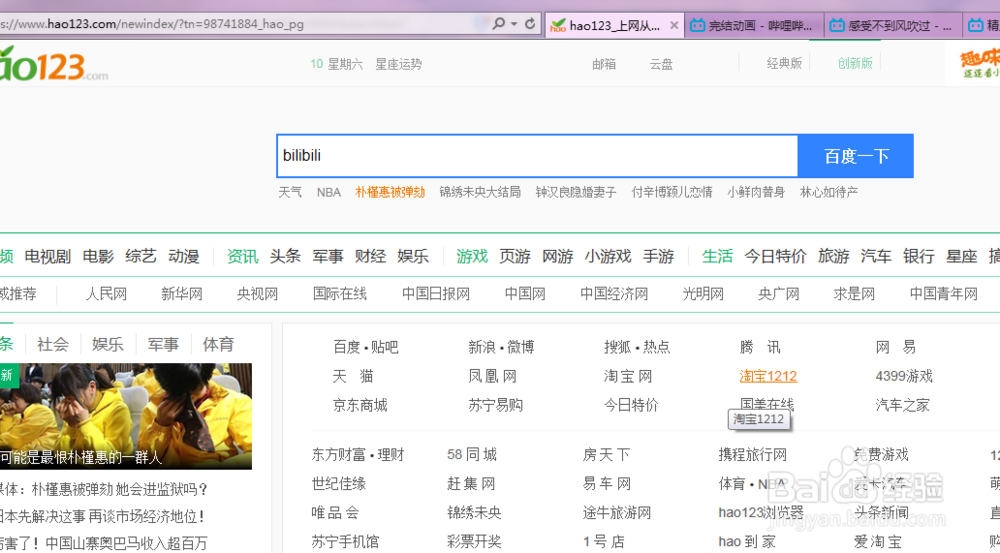Click the hao123 tab favicon
The width and height of the screenshot is (1000, 553).
(558, 26)
